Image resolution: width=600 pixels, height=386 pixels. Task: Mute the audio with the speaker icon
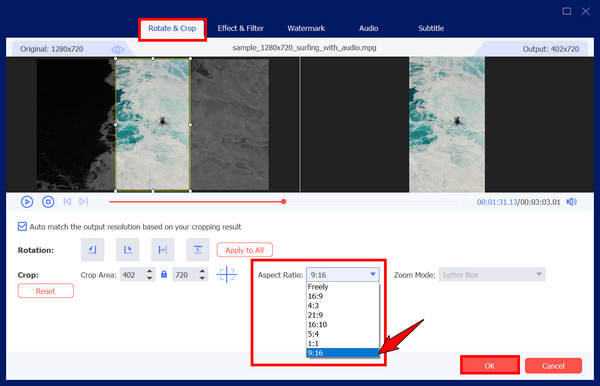572,202
